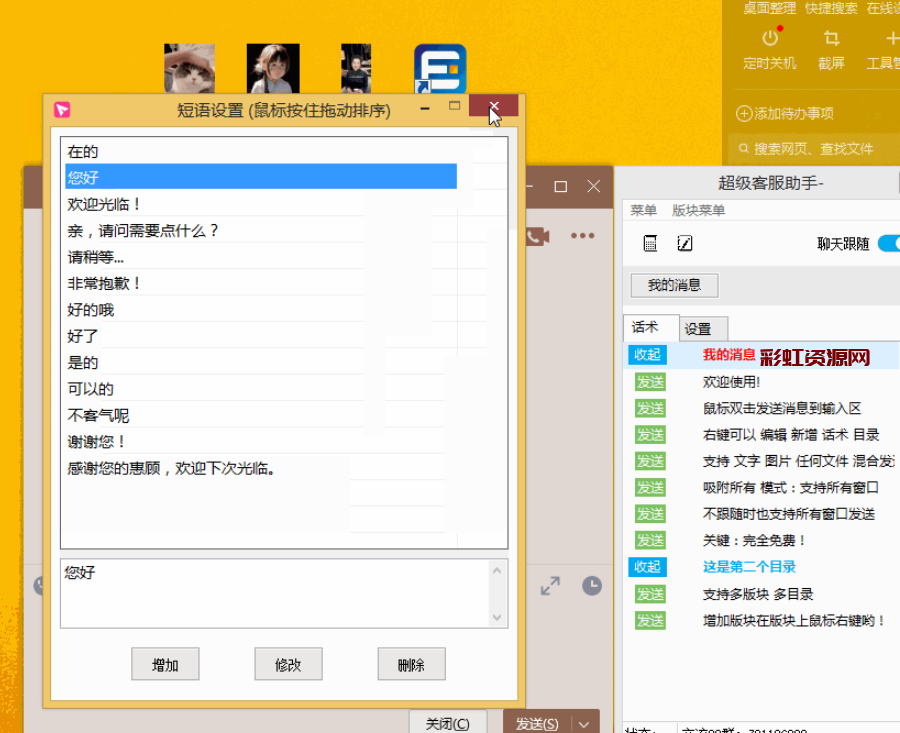Collapse the 我的消息 directory with 收起
The width and height of the screenshot is (900, 733).
click(647, 355)
